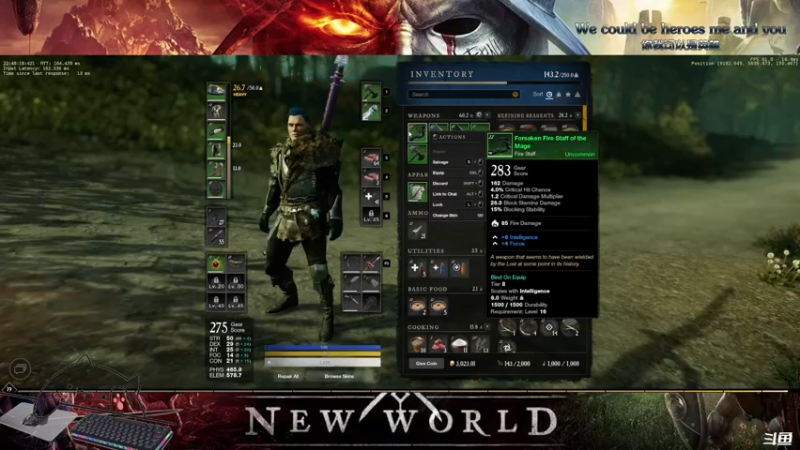Image resolution: width=800 pixels, height=450 pixels.
Task: Select the white flour bowl in Cooking
Action: pyautogui.click(x=459, y=344)
